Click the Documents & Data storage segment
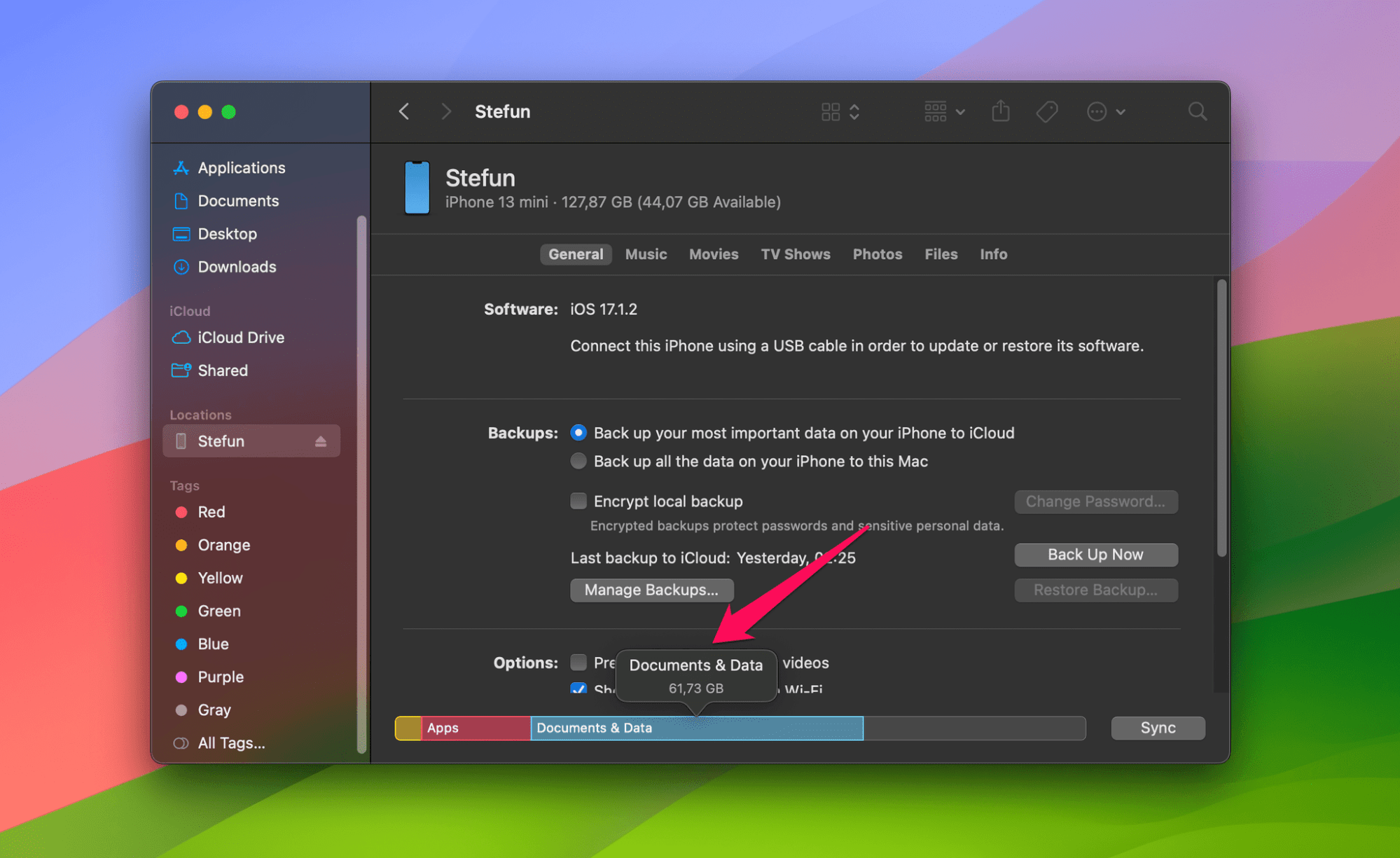Viewport: 1400px width, 858px height. 697,728
